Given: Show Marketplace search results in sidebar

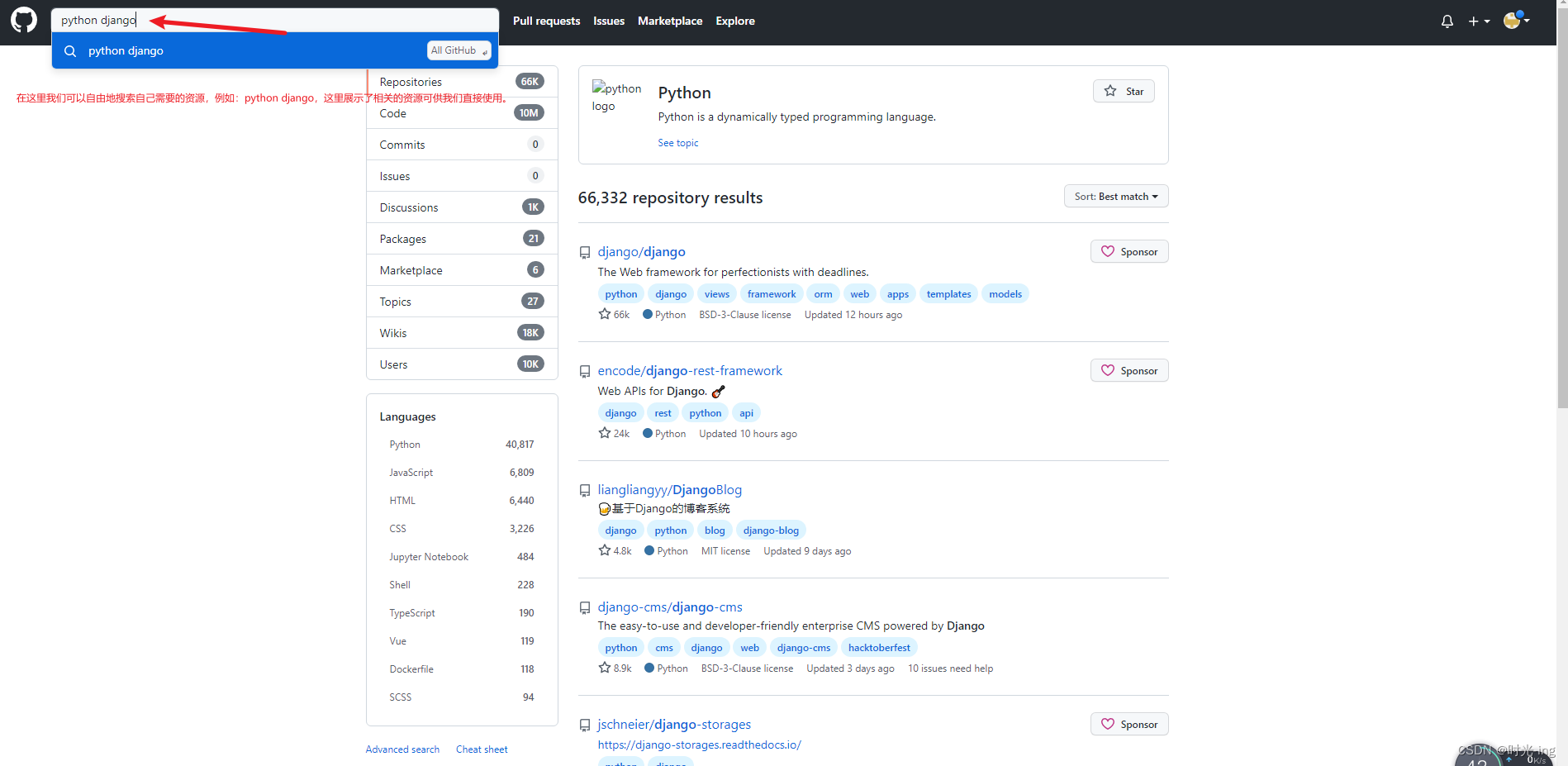Looking at the screenshot, I should click(462, 270).
